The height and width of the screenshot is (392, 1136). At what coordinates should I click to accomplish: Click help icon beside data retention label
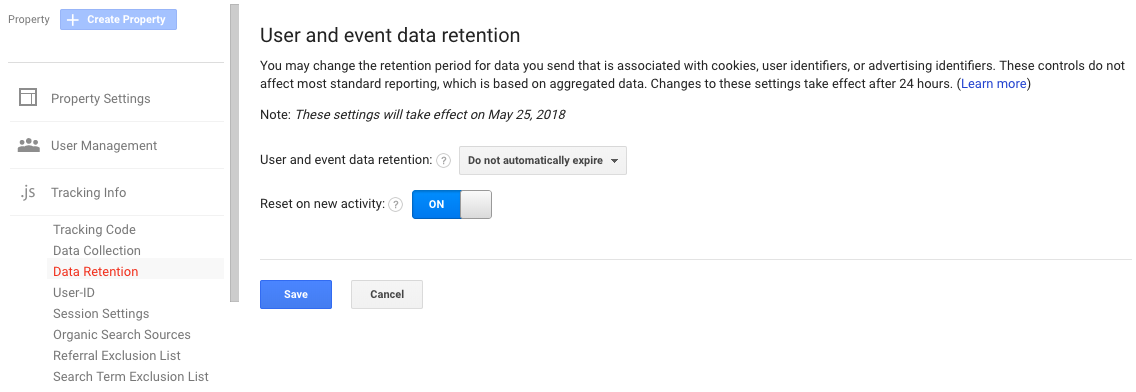tap(444, 160)
